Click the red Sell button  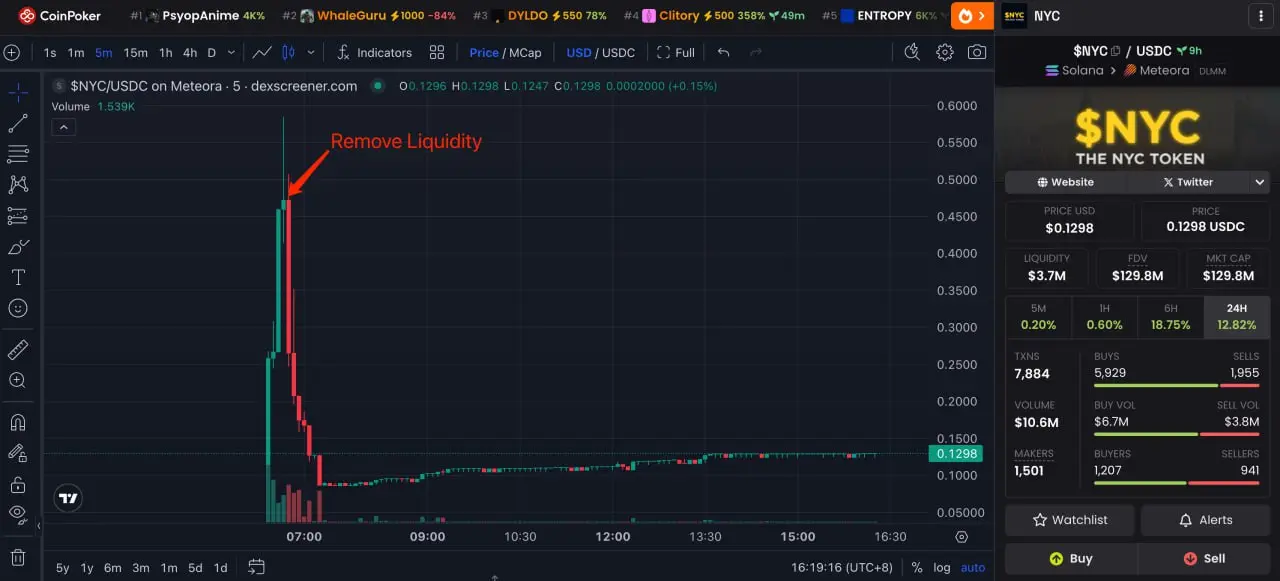point(1204,558)
